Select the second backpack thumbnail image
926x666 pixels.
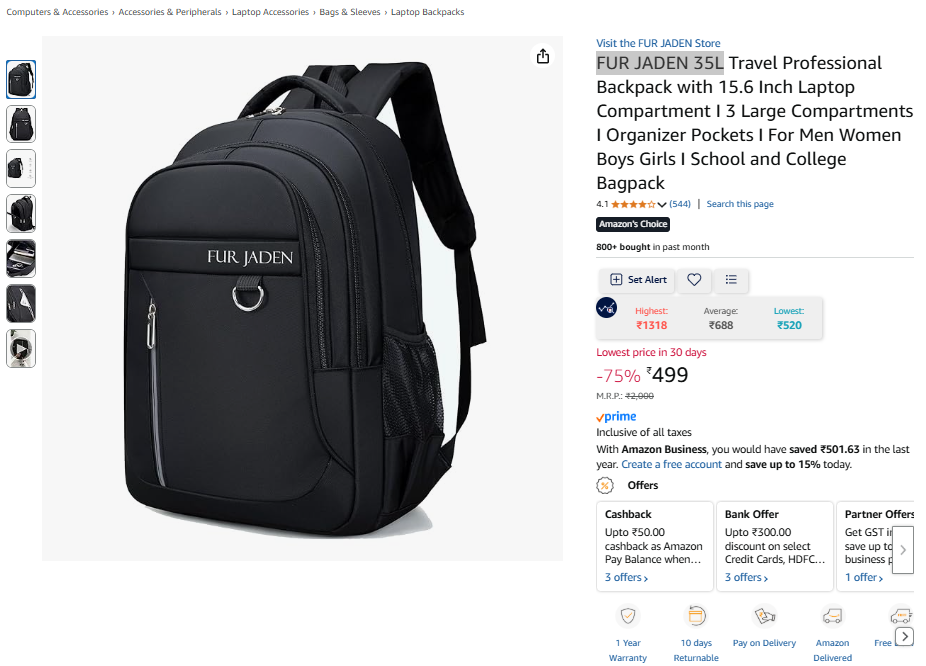21,124
